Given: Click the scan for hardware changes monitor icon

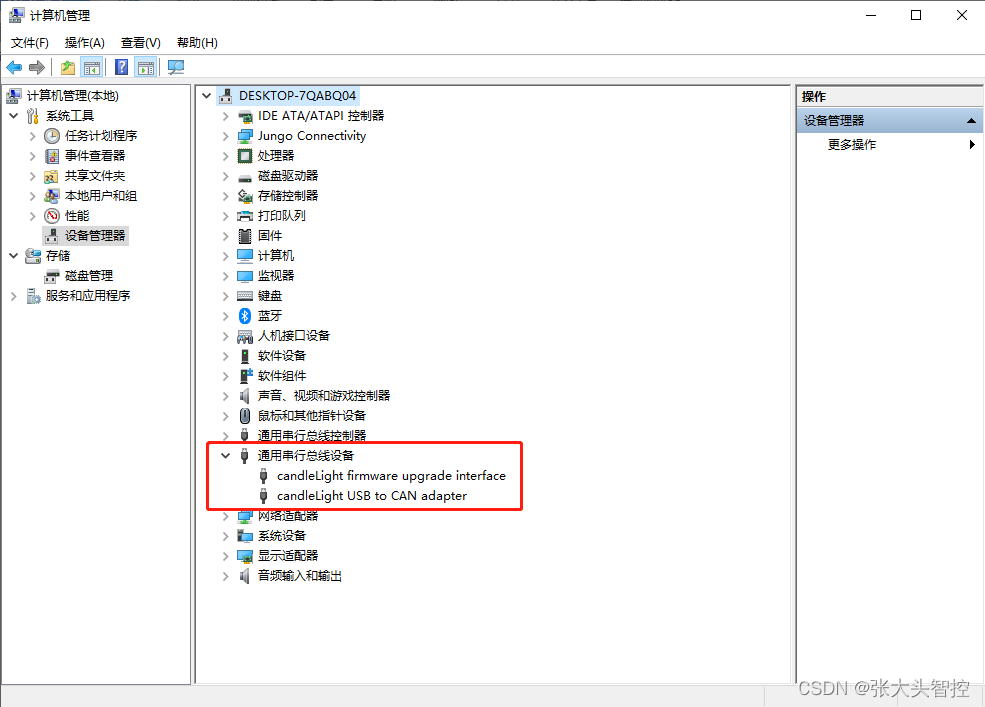Looking at the screenshot, I should tap(176, 67).
